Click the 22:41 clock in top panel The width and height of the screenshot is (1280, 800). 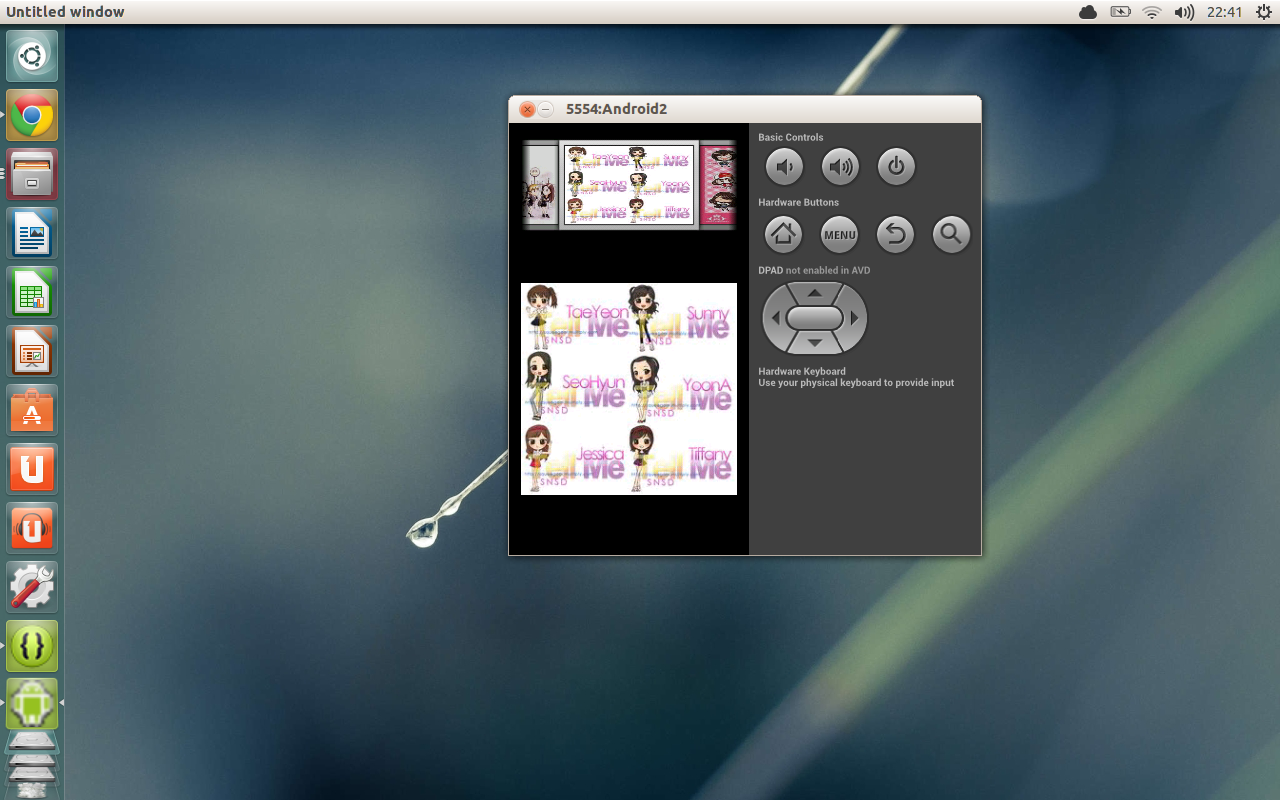point(1224,12)
